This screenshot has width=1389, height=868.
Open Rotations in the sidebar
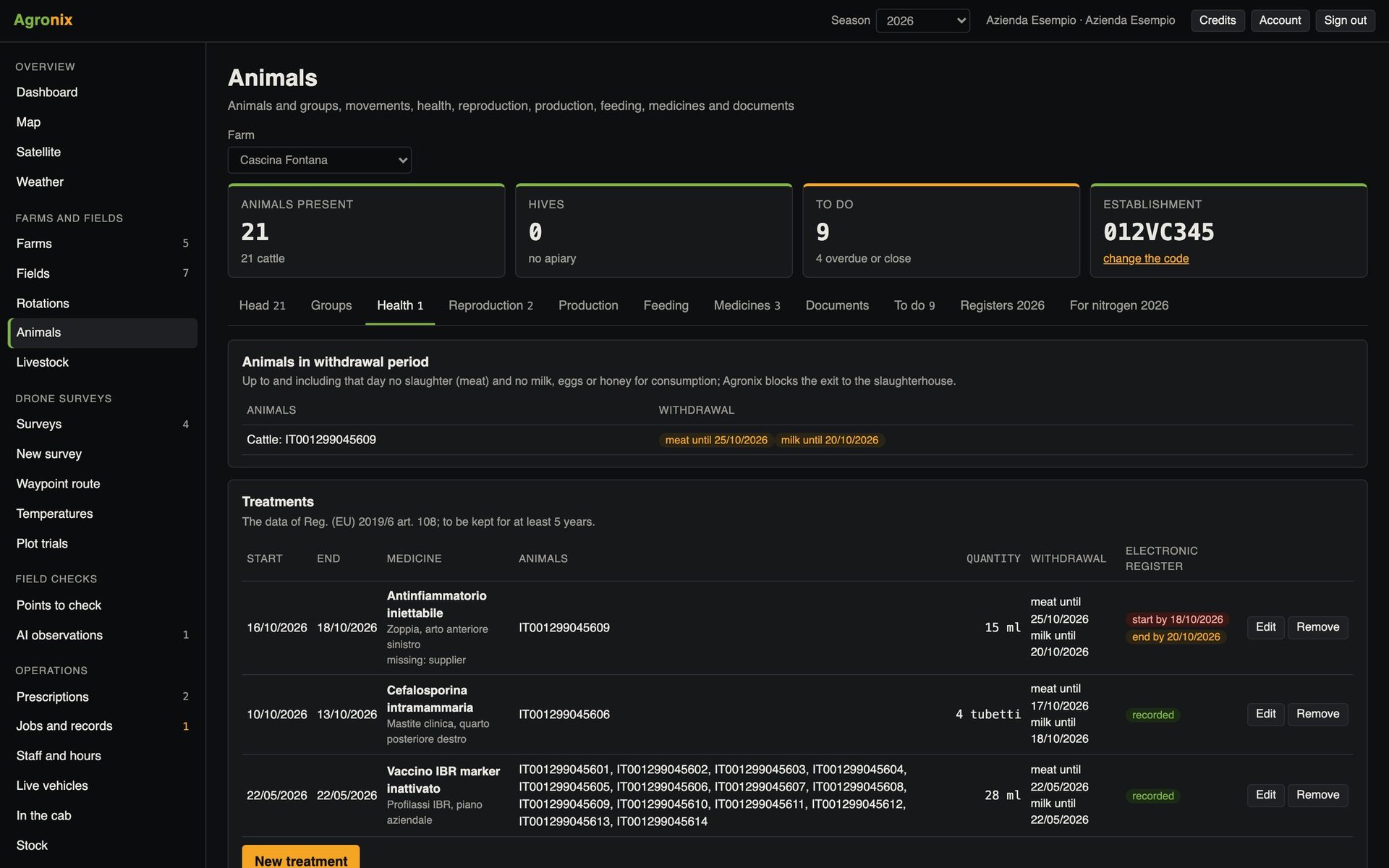coord(102,303)
